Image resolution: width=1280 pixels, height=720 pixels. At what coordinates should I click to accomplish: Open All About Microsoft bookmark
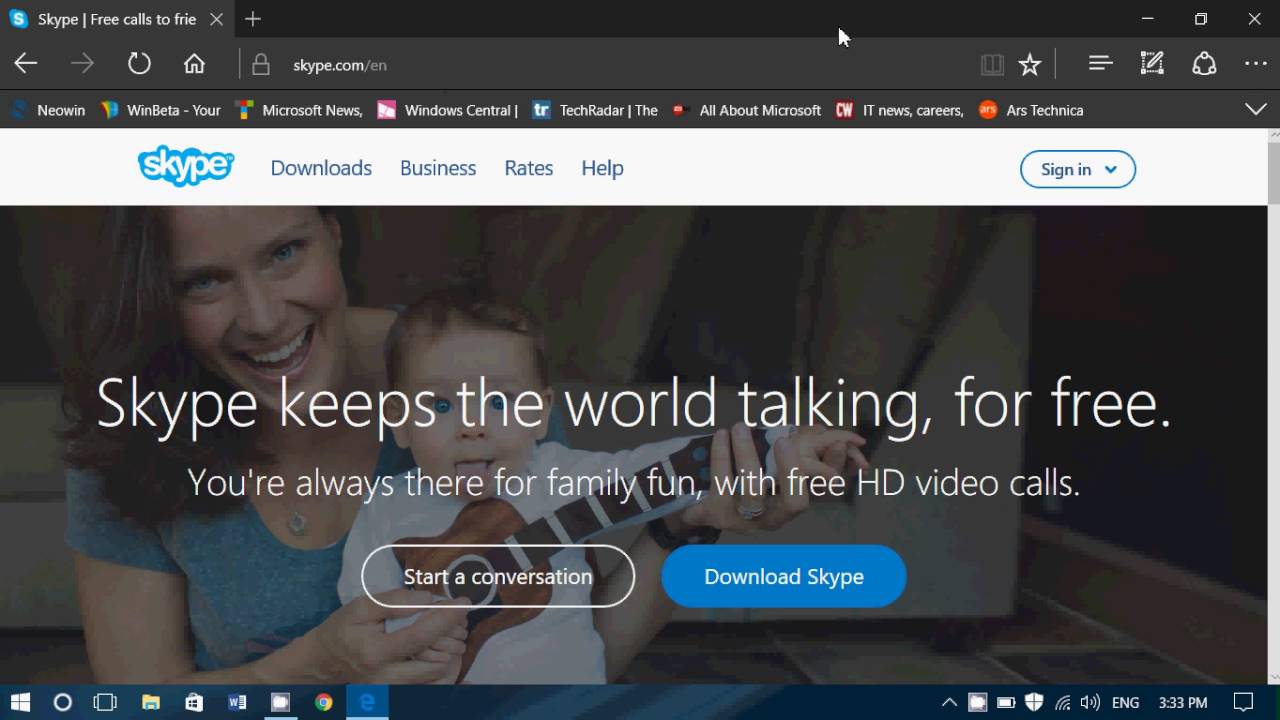tap(747, 110)
